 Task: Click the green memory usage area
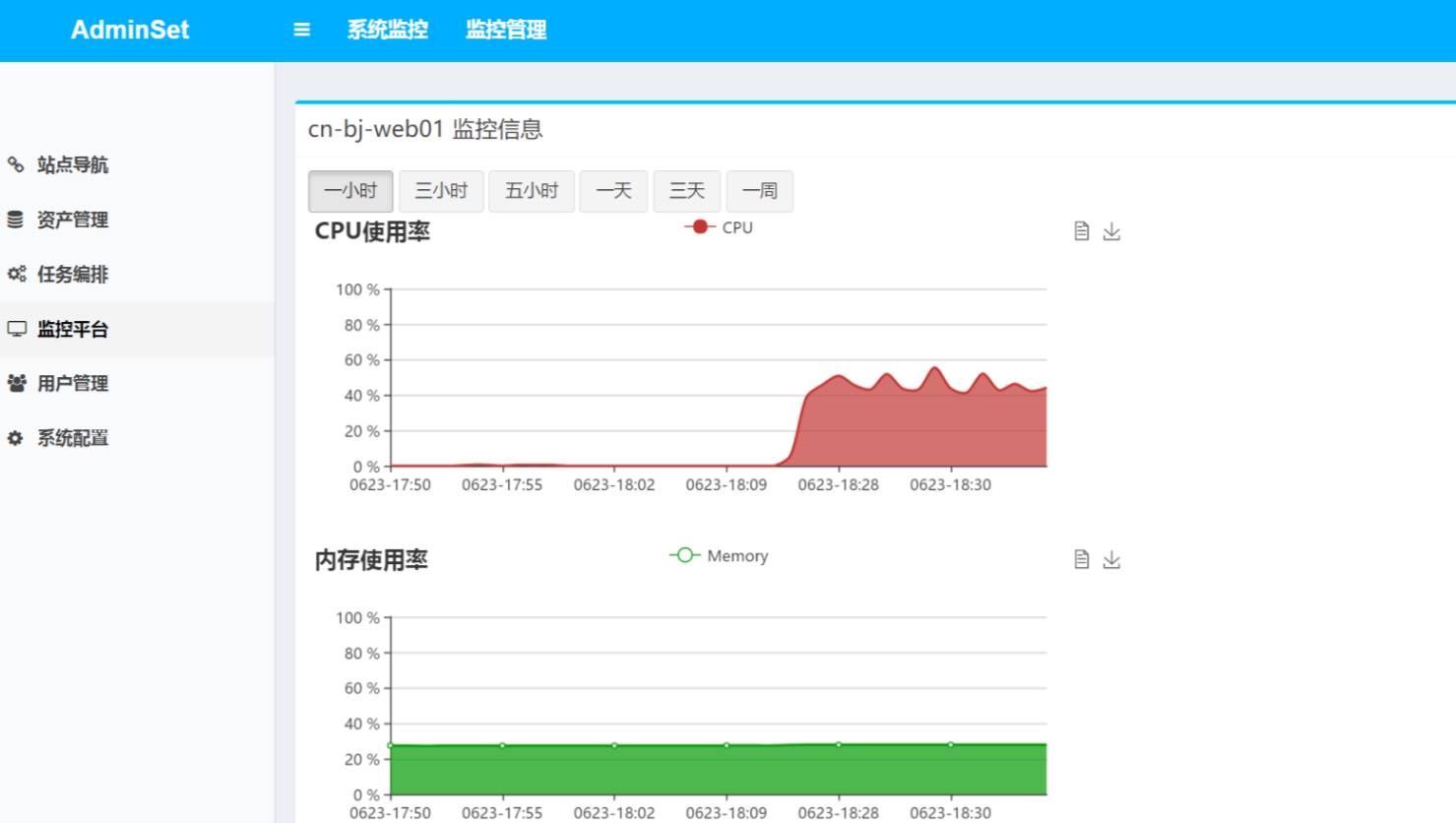coord(719,770)
